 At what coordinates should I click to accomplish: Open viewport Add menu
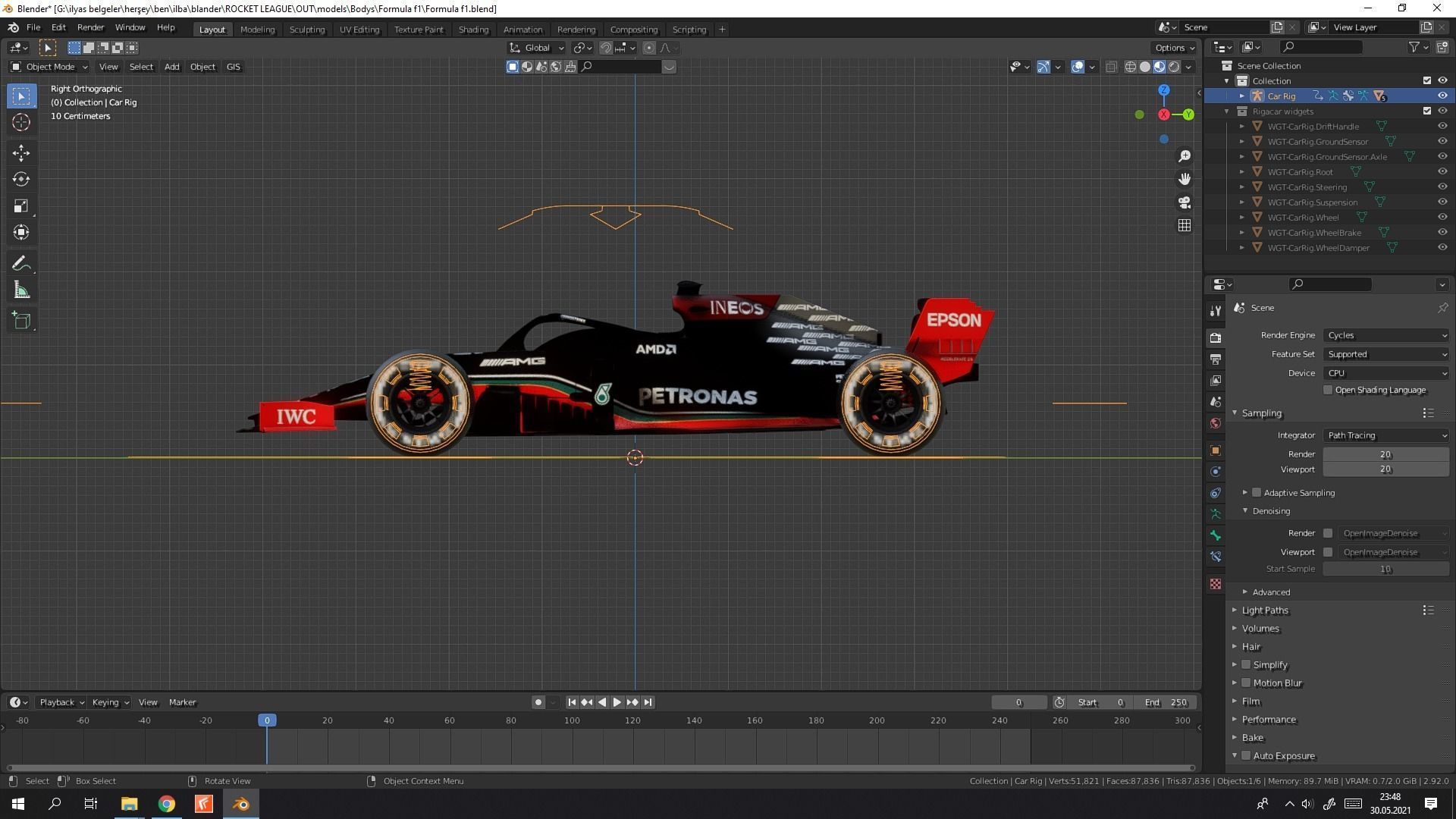click(172, 67)
